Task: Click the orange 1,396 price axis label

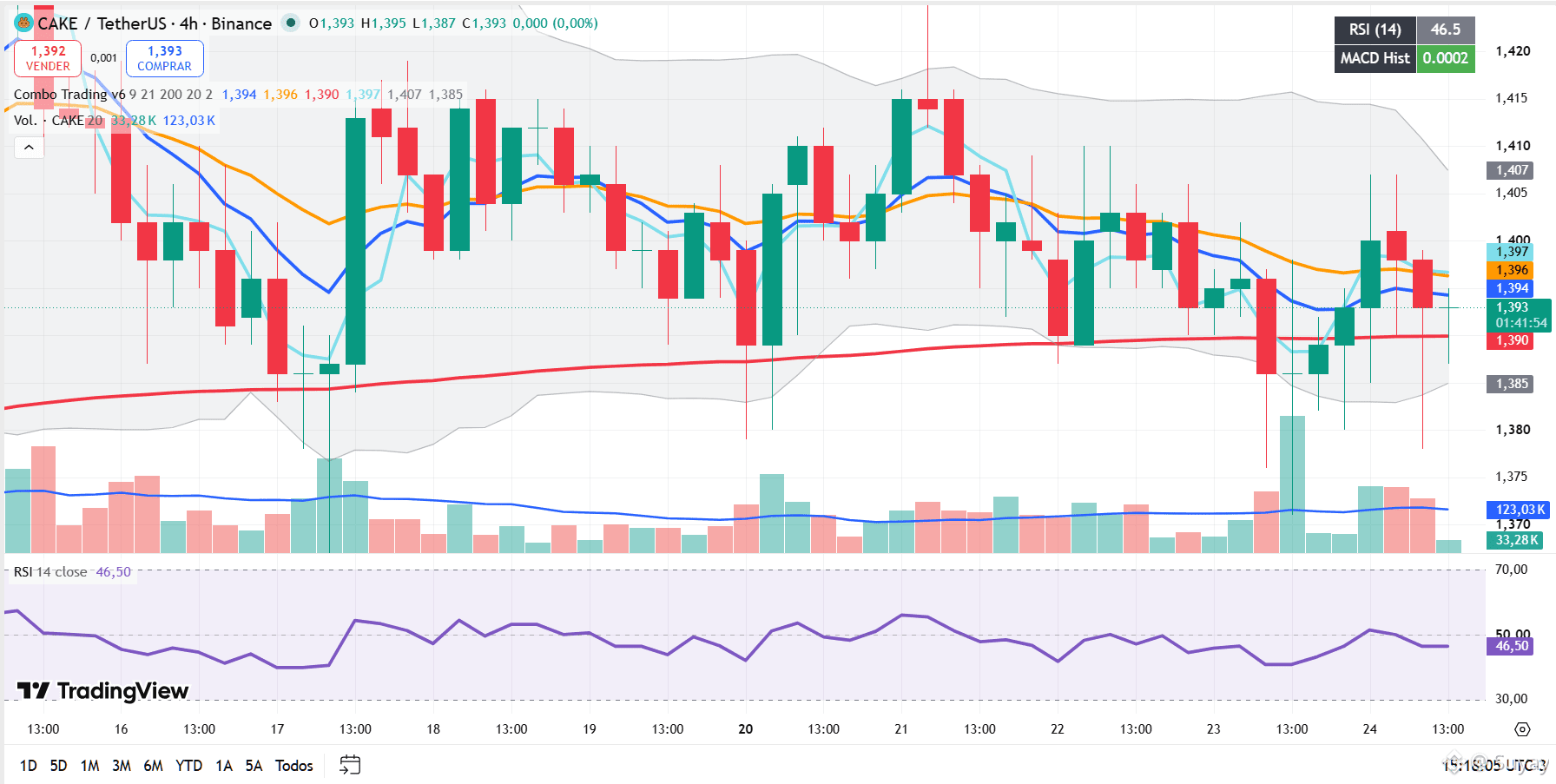Action: click(1512, 270)
